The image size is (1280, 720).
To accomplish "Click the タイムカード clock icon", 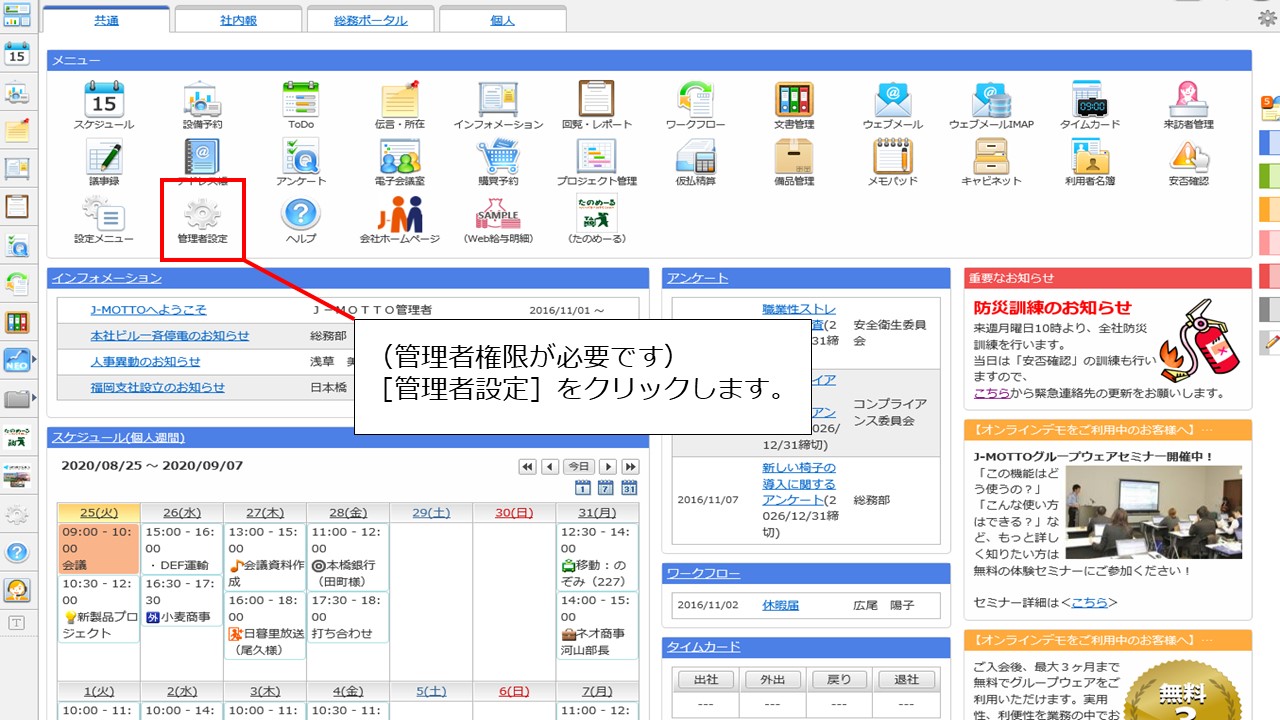I will [x=1089, y=99].
